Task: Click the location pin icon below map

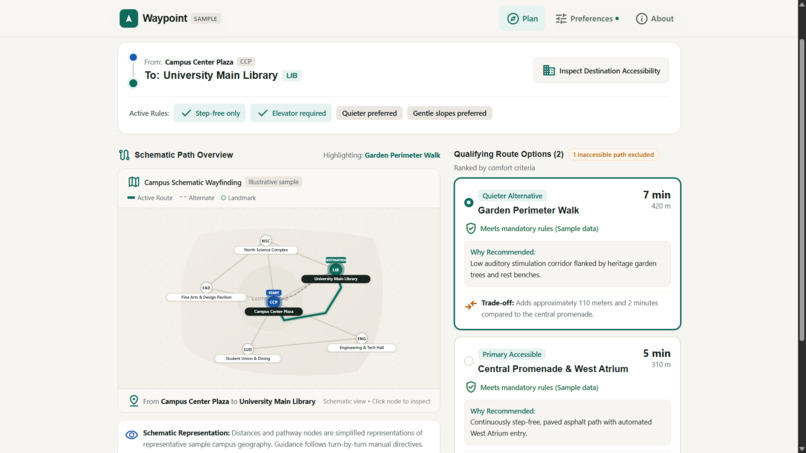Action: tap(134, 401)
